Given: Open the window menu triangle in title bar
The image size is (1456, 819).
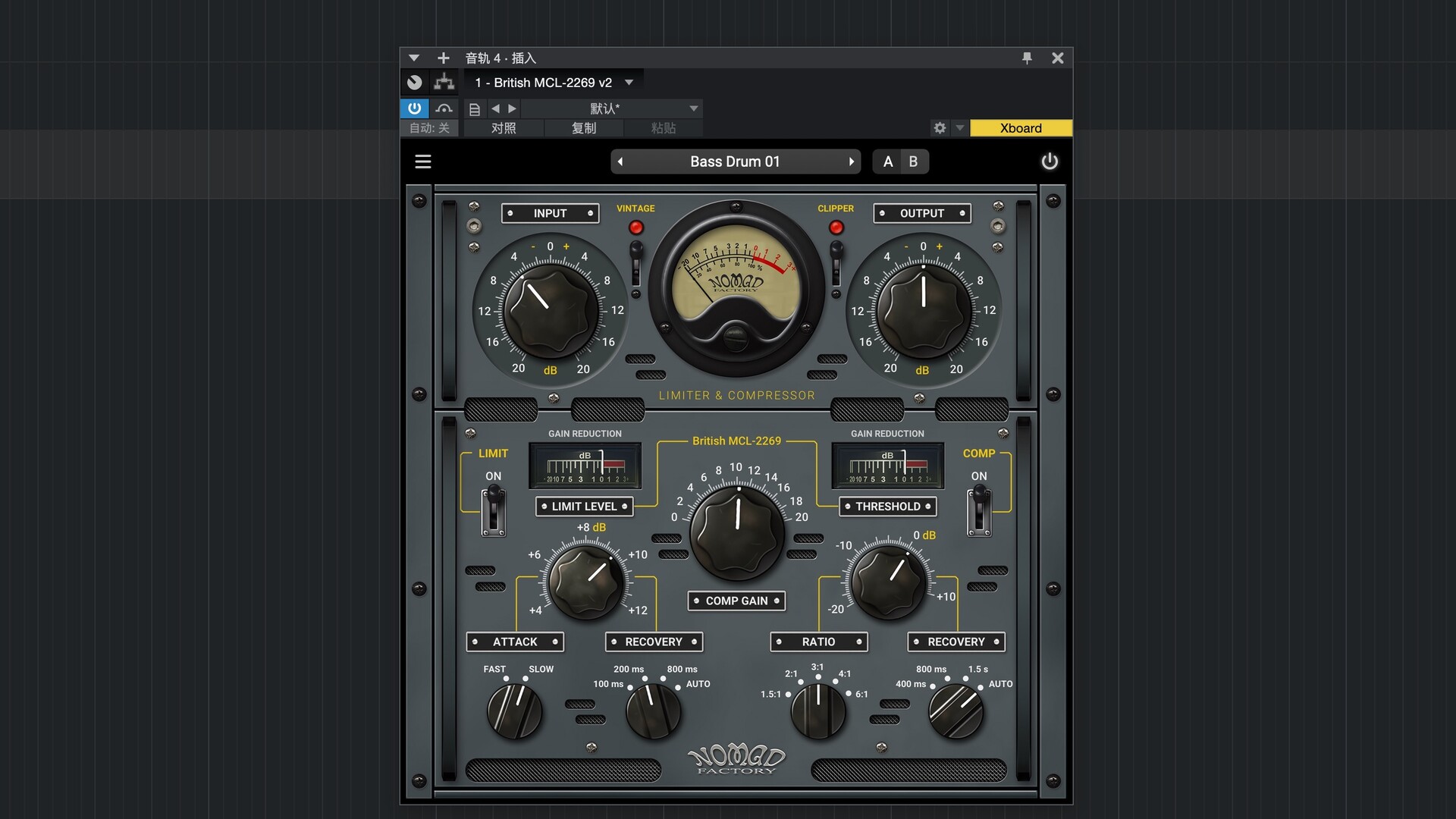Looking at the screenshot, I should (x=414, y=58).
